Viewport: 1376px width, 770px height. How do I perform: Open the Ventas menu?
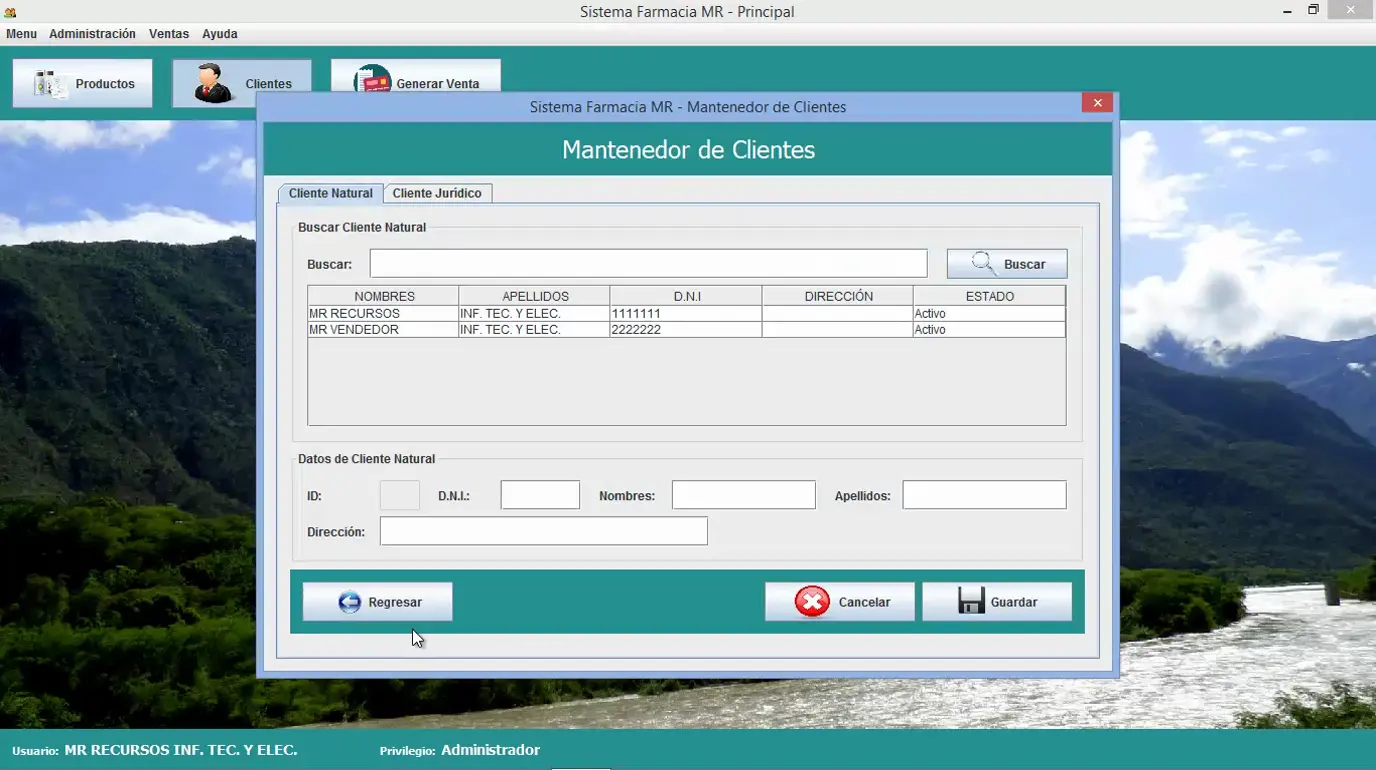[168, 33]
